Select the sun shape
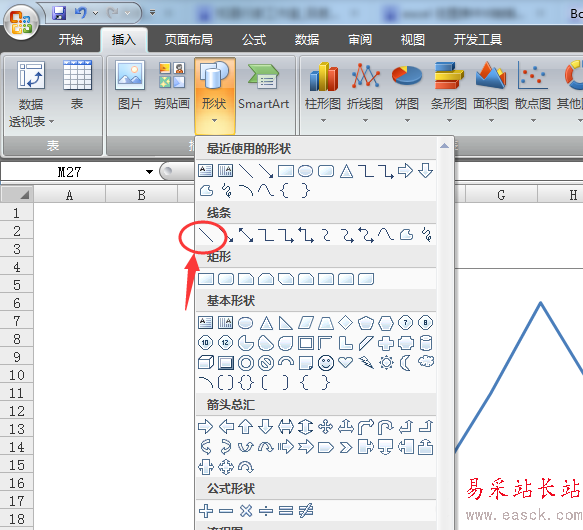This screenshot has width=583, height=530. pyautogui.click(x=386, y=363)
